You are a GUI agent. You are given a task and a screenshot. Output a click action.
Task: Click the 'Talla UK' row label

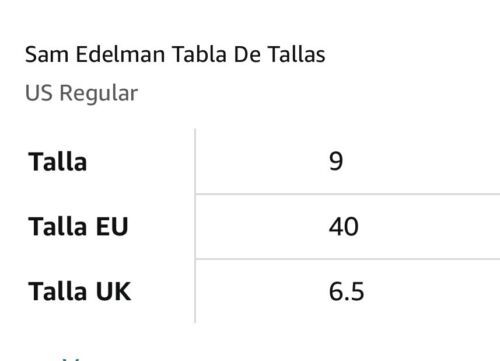click(x=80, y=292)
